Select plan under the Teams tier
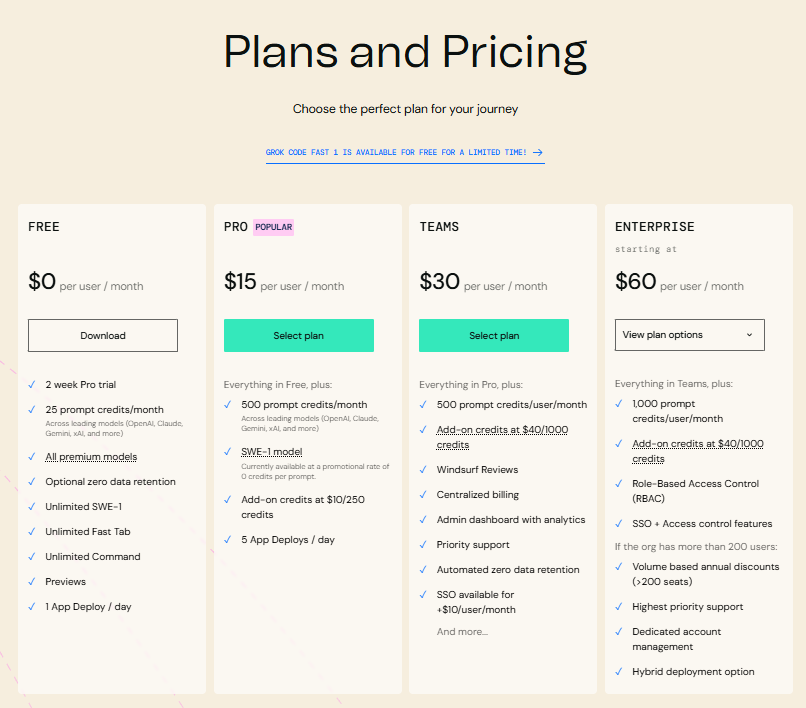The image size is (806, 708). click(x=494, y=336)
